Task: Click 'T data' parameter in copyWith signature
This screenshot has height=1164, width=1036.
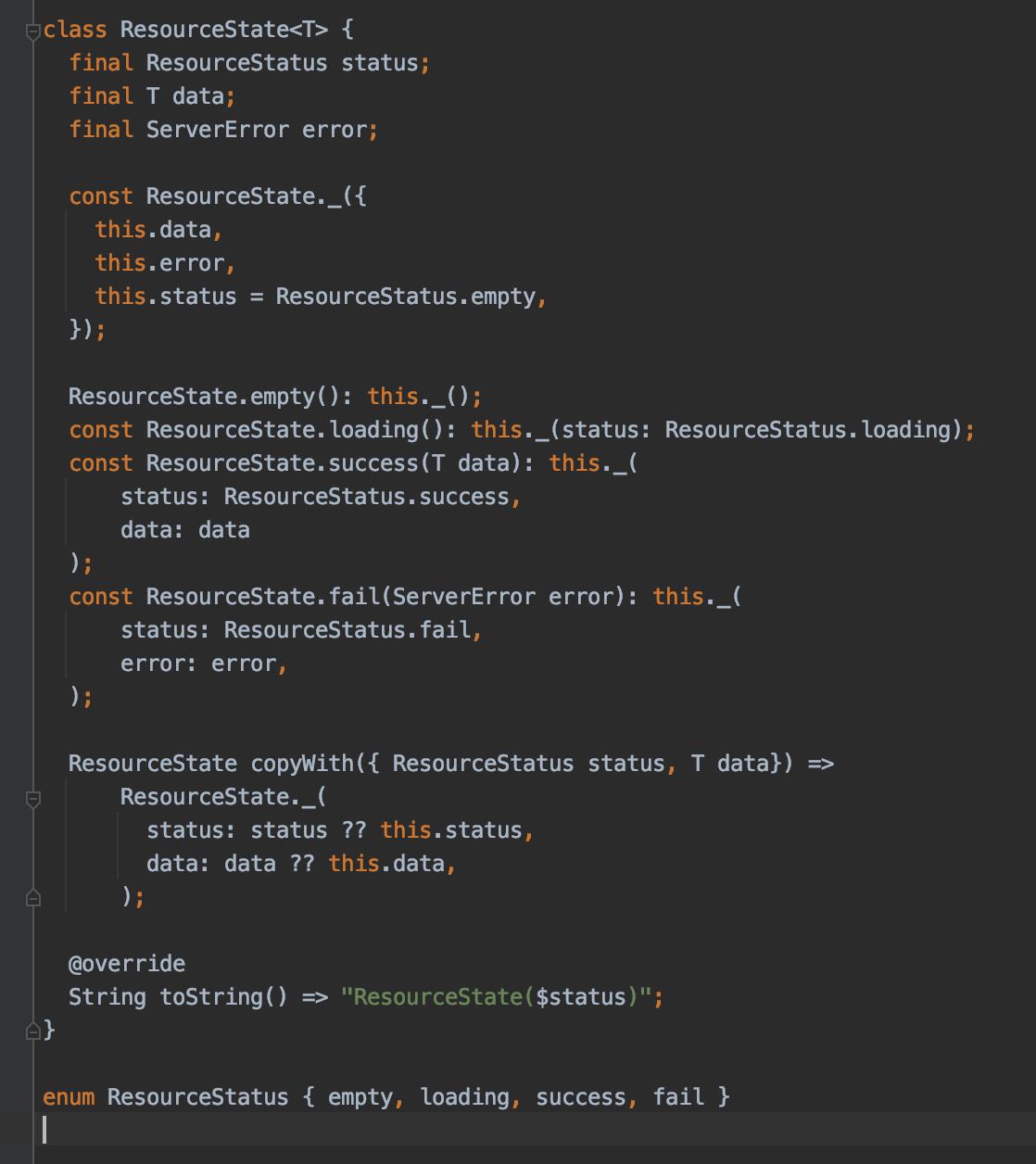Action: [730, 764]
